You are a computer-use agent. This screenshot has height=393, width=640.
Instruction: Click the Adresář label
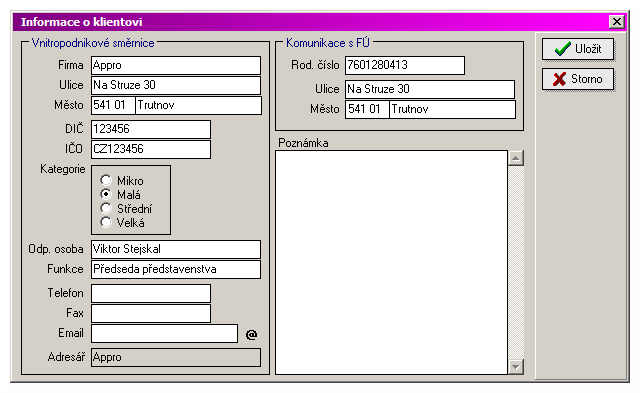[66, 357]
